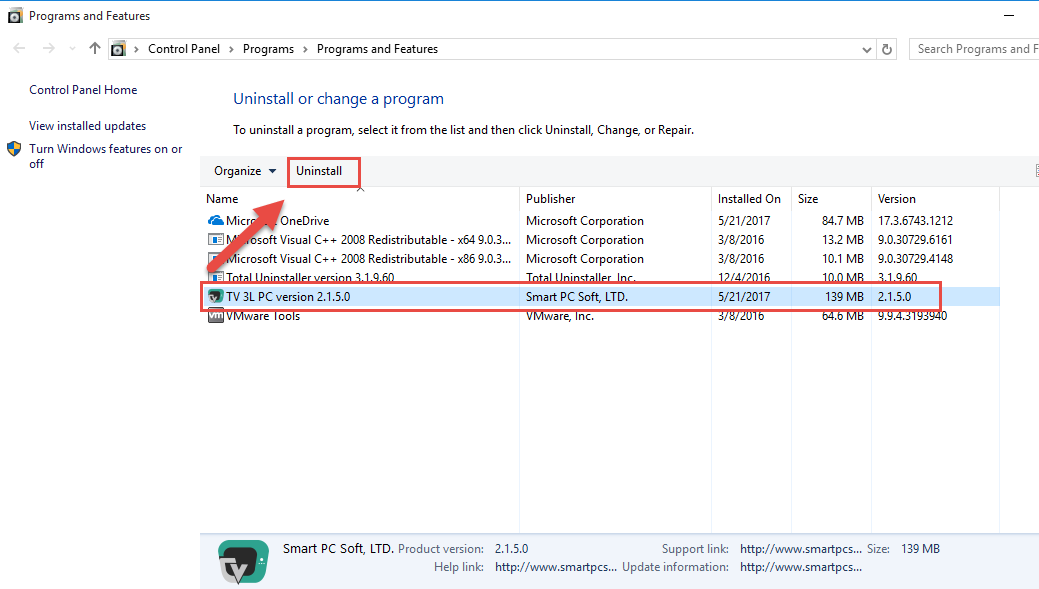Open the recent locations dropdown arrow
The image size is (1039, 589).
point(72,49)
